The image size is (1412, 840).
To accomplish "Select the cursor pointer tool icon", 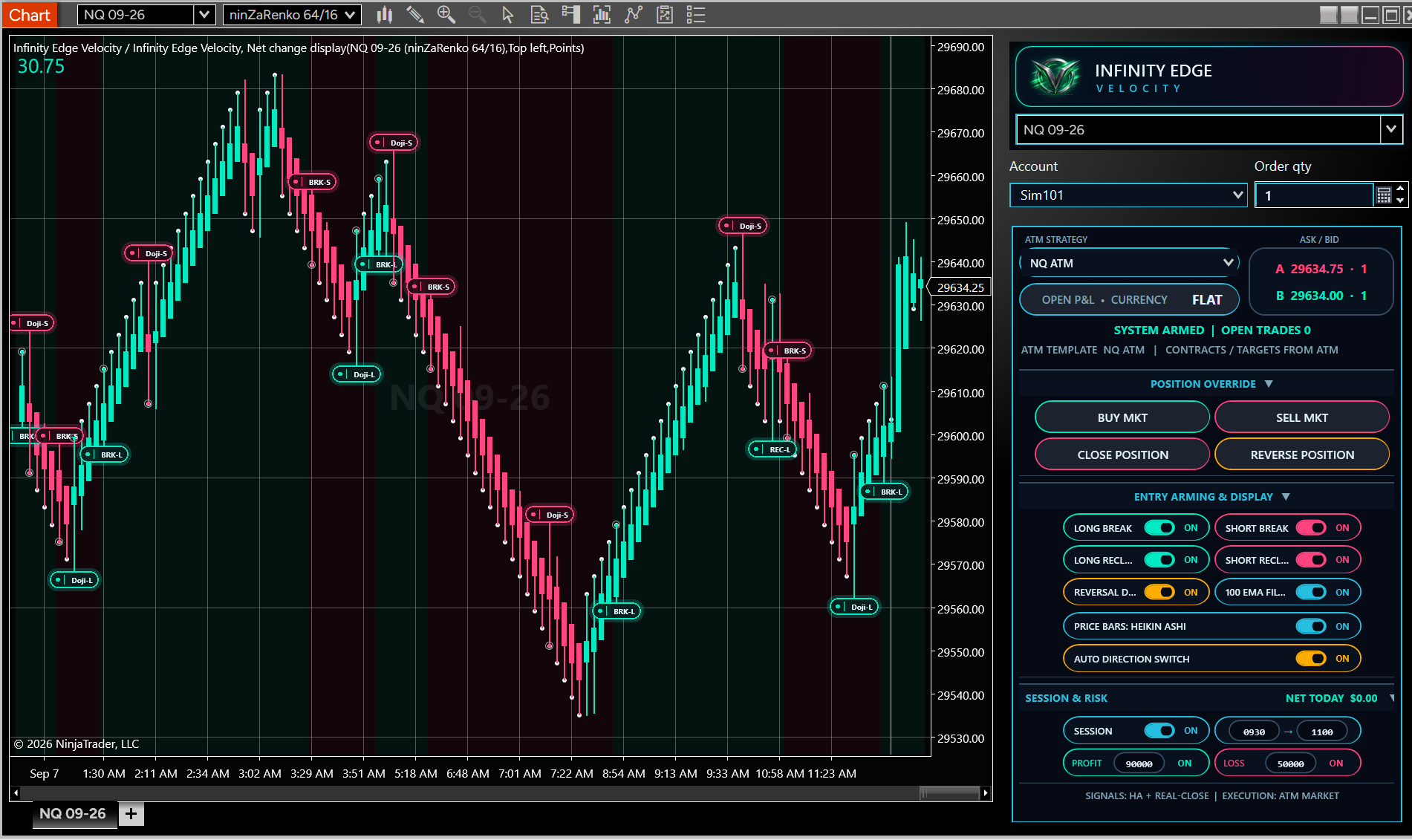I will click(508, 15).
